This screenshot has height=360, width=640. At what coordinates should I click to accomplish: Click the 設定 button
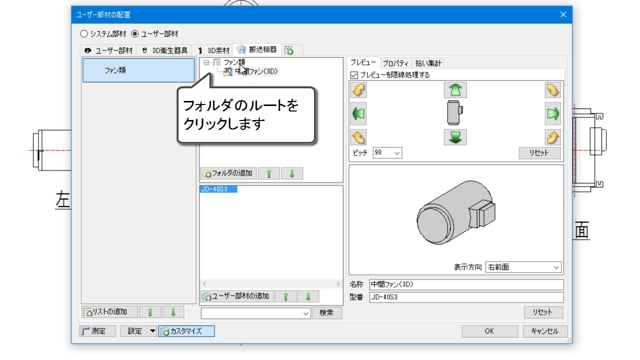(135, 331)
